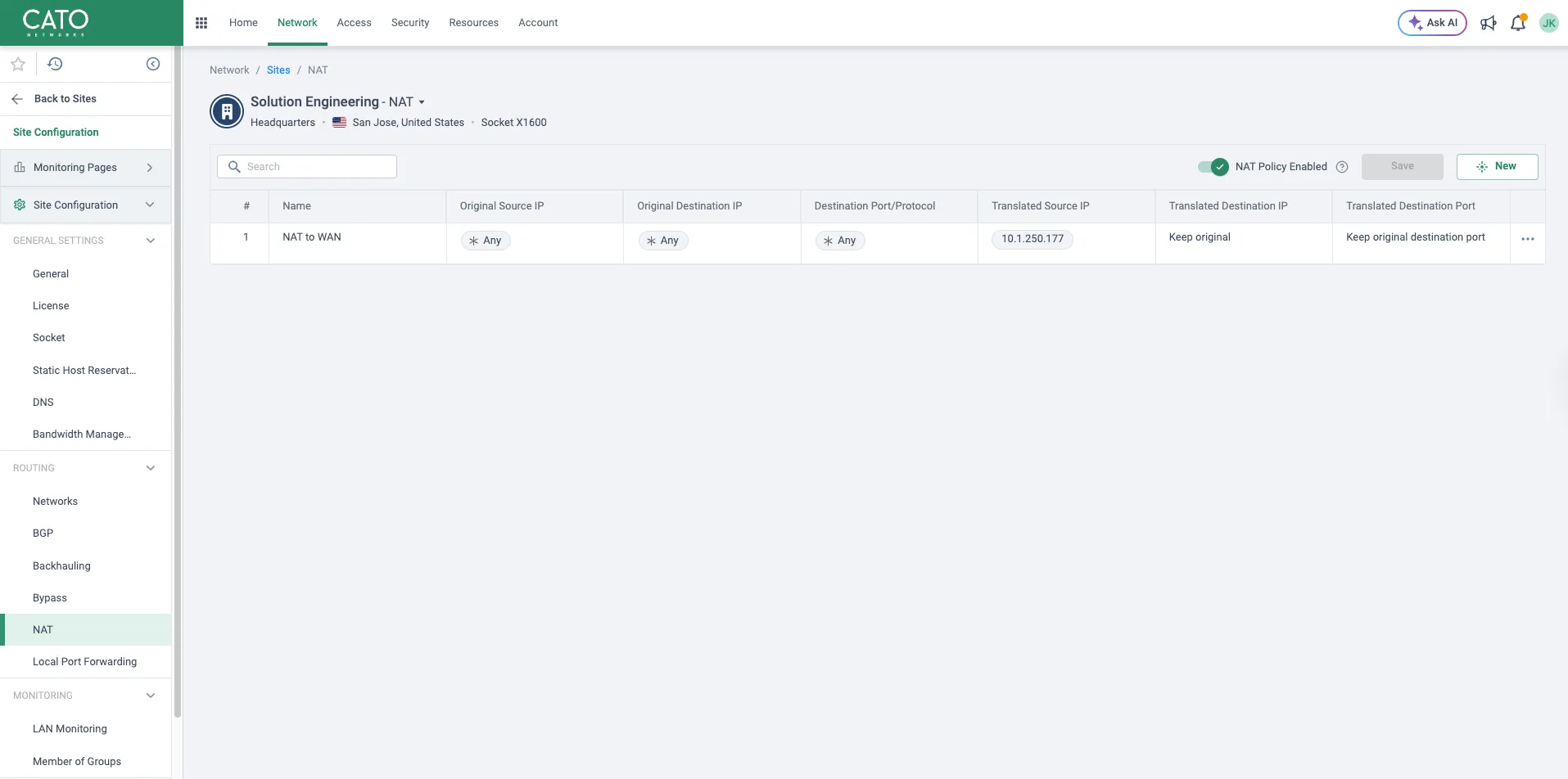Open the Account tab
The height and width of the screenshot is (779, 1568).
tap(538, 23)
